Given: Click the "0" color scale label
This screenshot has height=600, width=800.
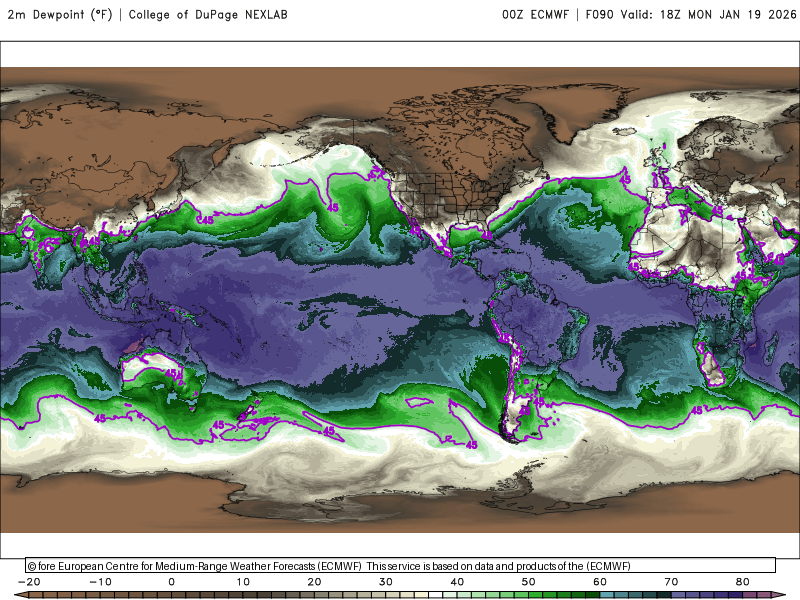Looking at the screenshot, I should pos(171,582).
